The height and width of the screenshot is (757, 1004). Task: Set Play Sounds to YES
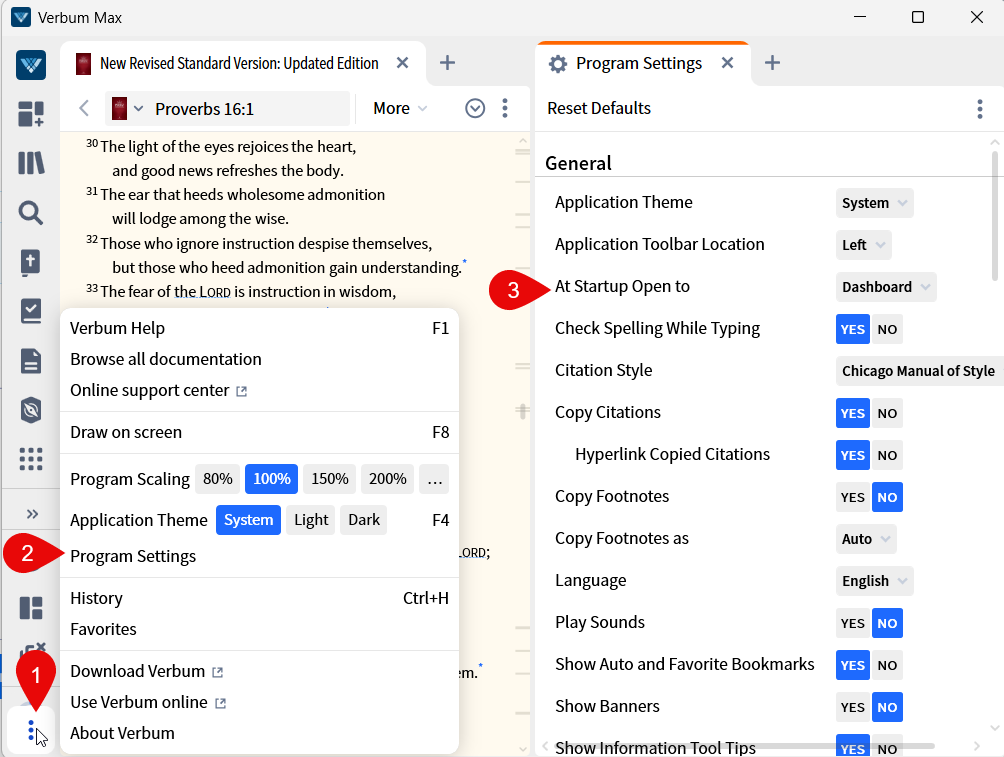click(x=853, y=623)
